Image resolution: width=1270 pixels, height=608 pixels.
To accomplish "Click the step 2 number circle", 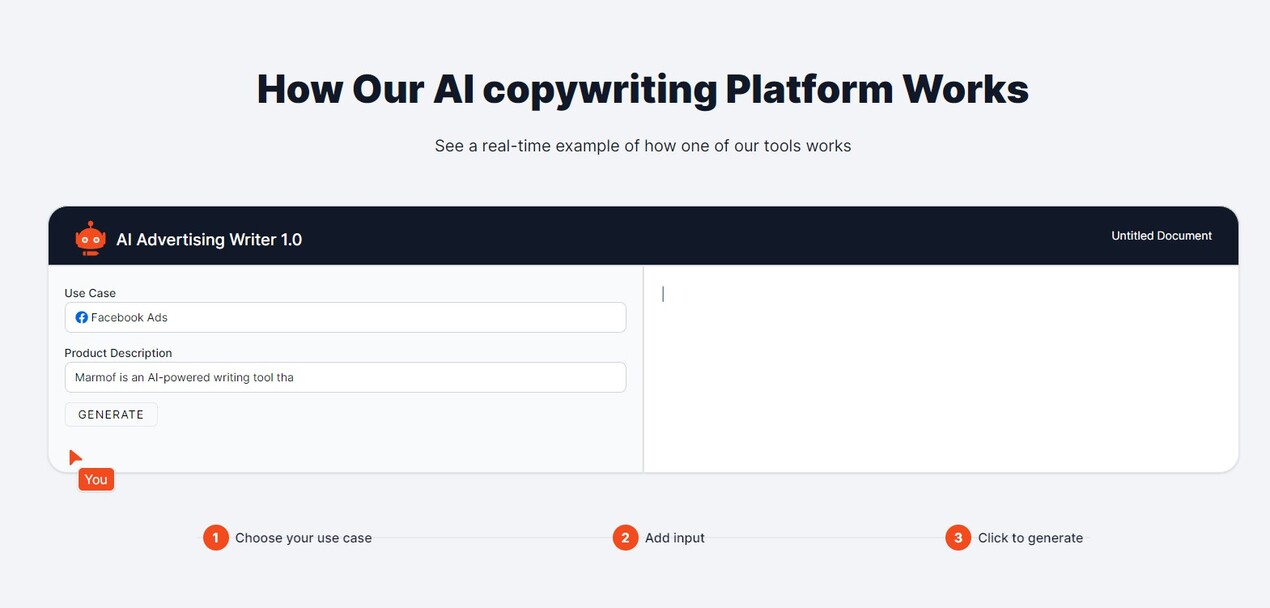I will (625, 538).
